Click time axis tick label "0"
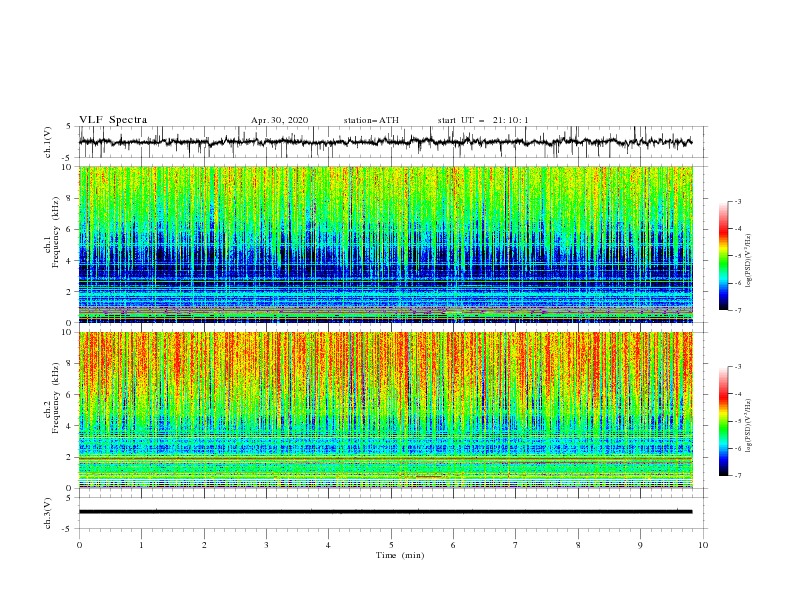 point(79,545)
